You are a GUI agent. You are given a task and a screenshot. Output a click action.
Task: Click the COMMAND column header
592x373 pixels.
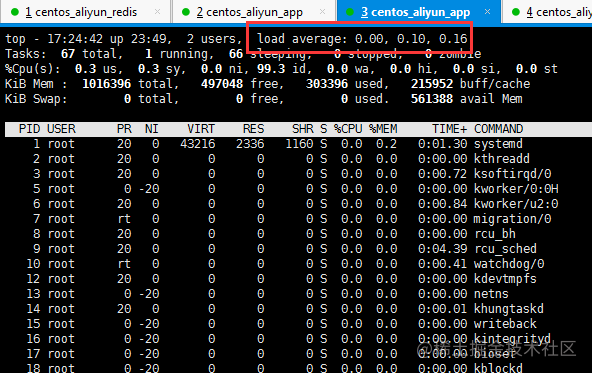point(498,129)
